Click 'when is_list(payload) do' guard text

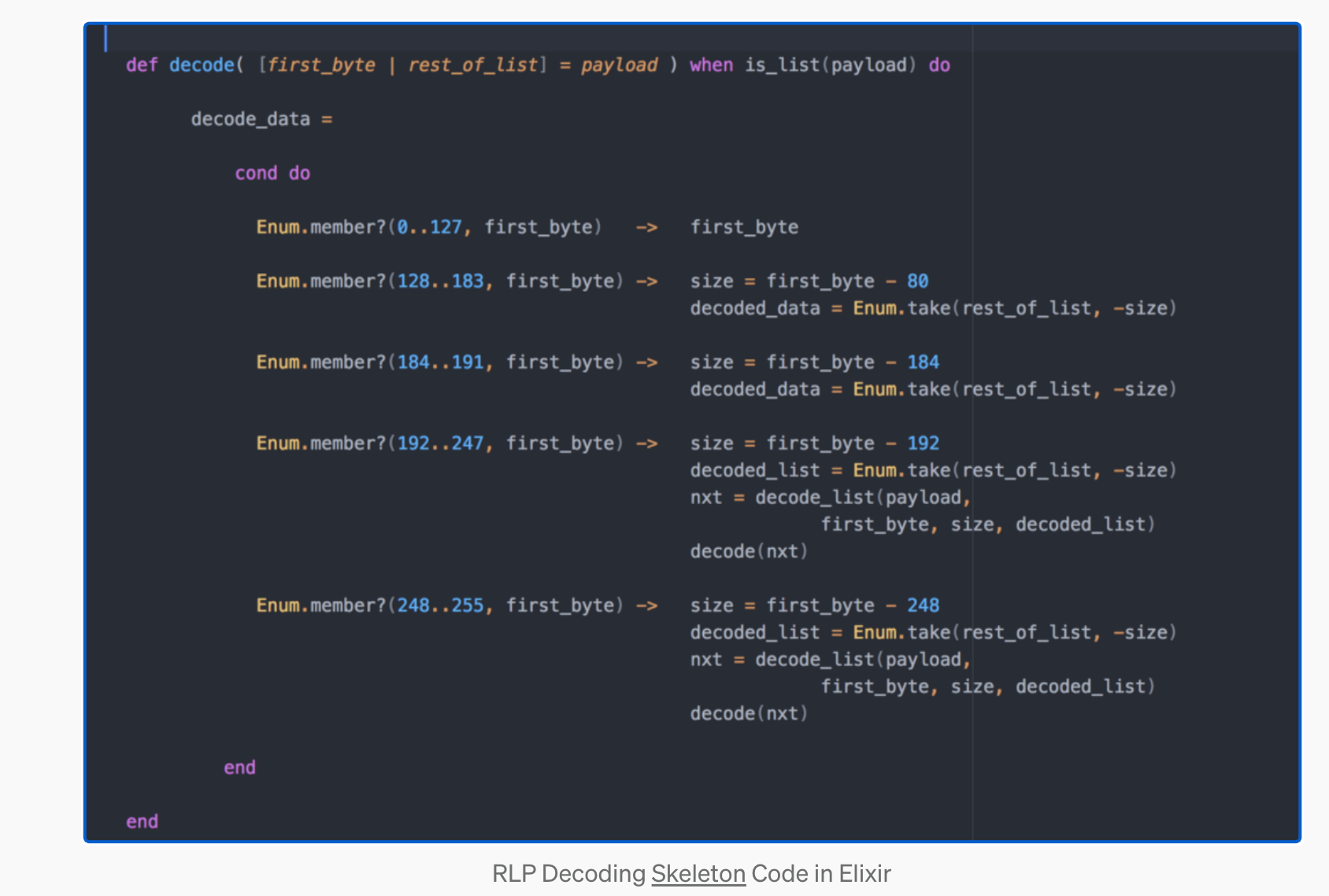(820, 65)
